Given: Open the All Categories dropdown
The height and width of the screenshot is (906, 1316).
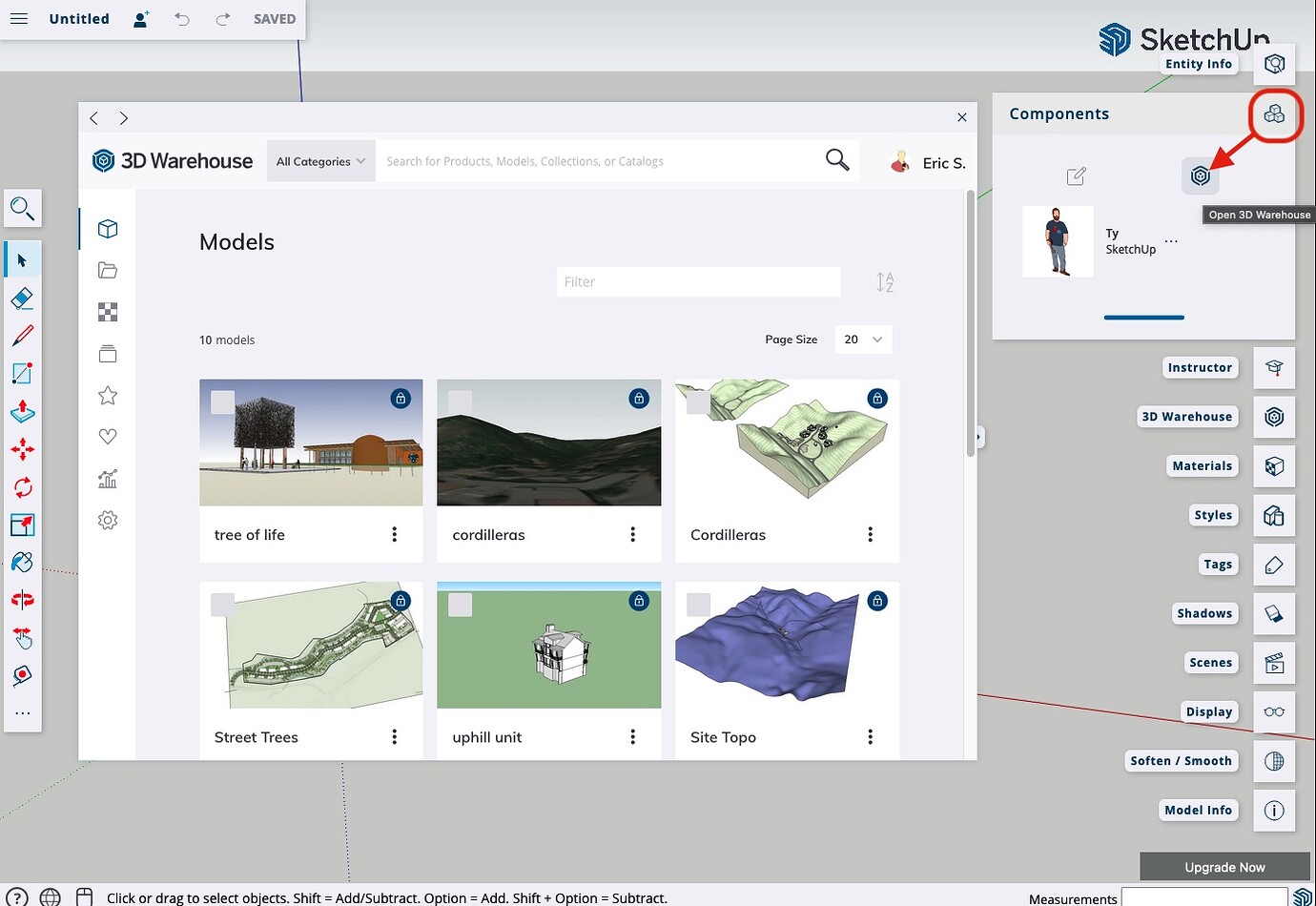Looking at the screenshot, I should click(319, 160).
